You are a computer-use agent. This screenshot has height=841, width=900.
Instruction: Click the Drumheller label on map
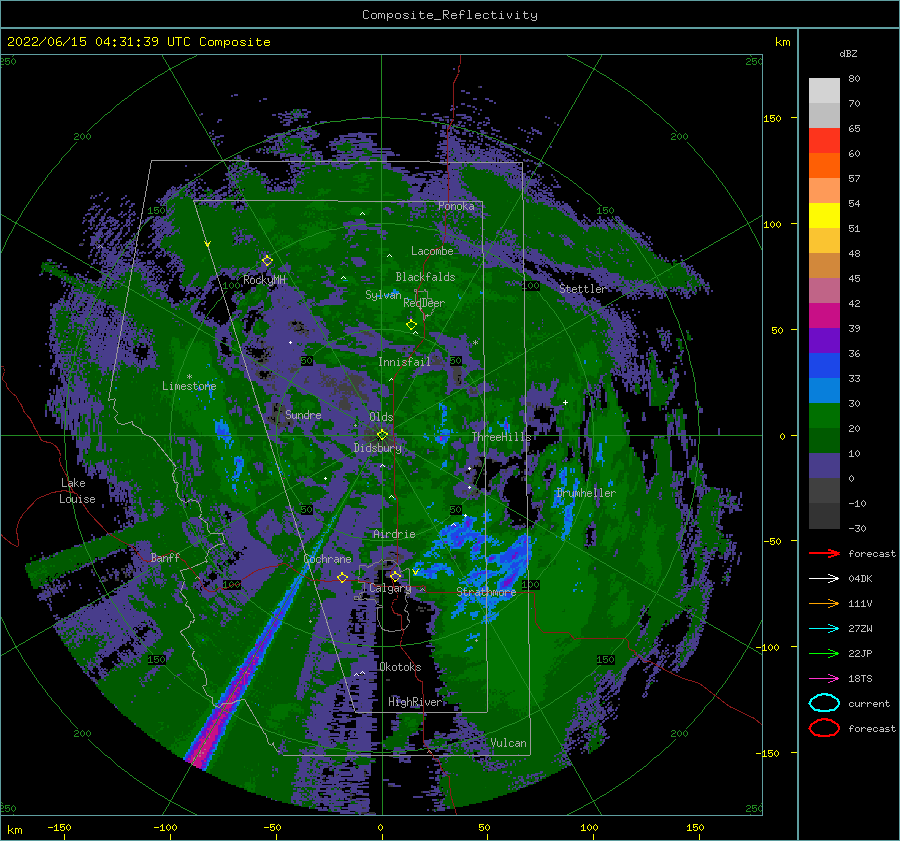(x=586, y=493)
